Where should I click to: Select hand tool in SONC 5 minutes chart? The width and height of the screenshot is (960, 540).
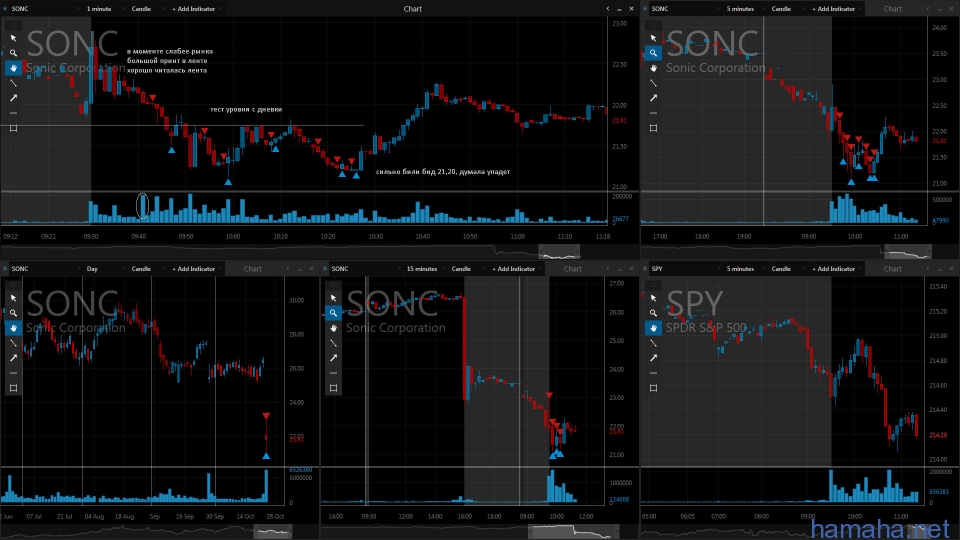point(653,68)
